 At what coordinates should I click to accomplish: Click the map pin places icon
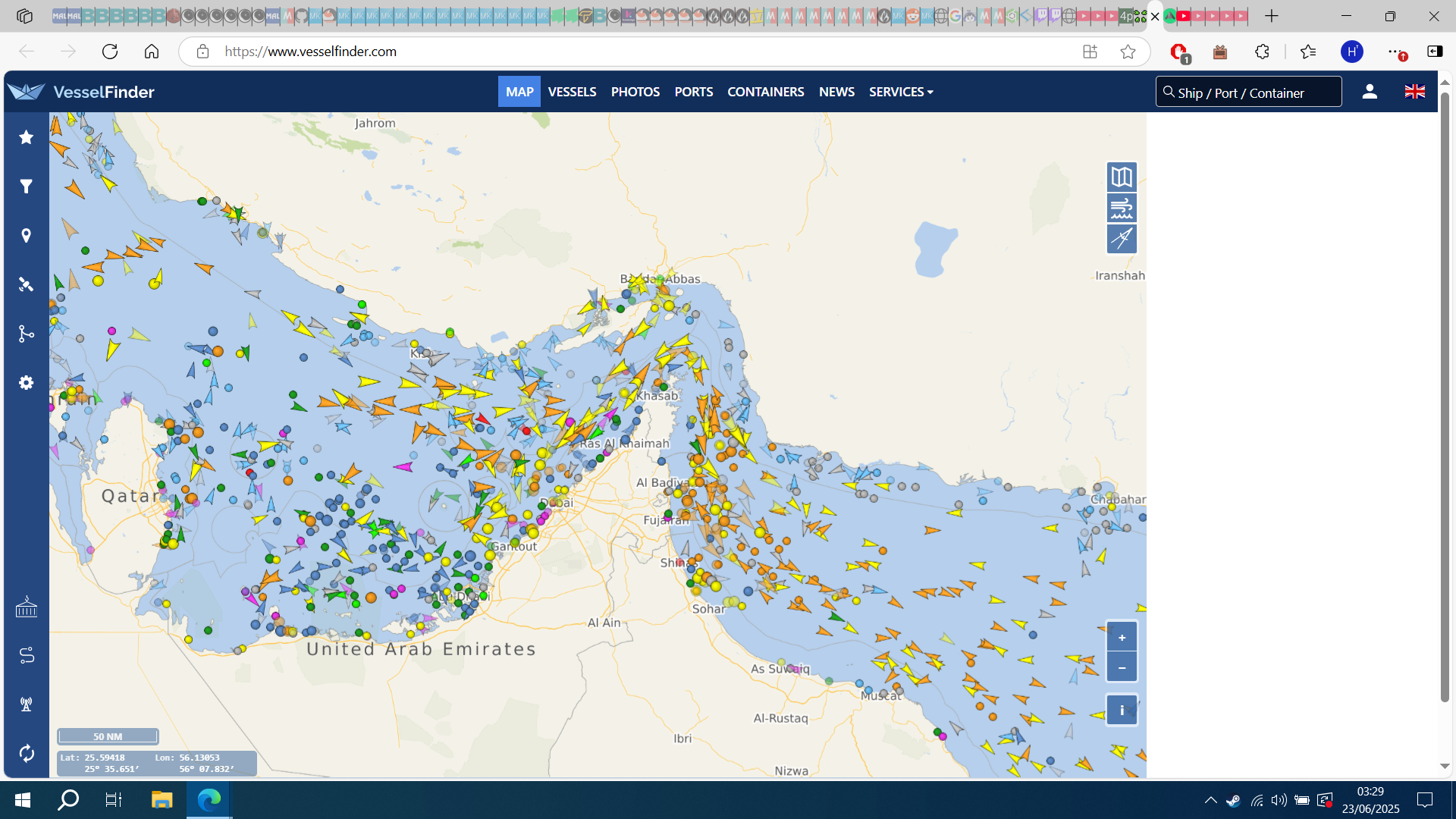[x=27, y=236]
